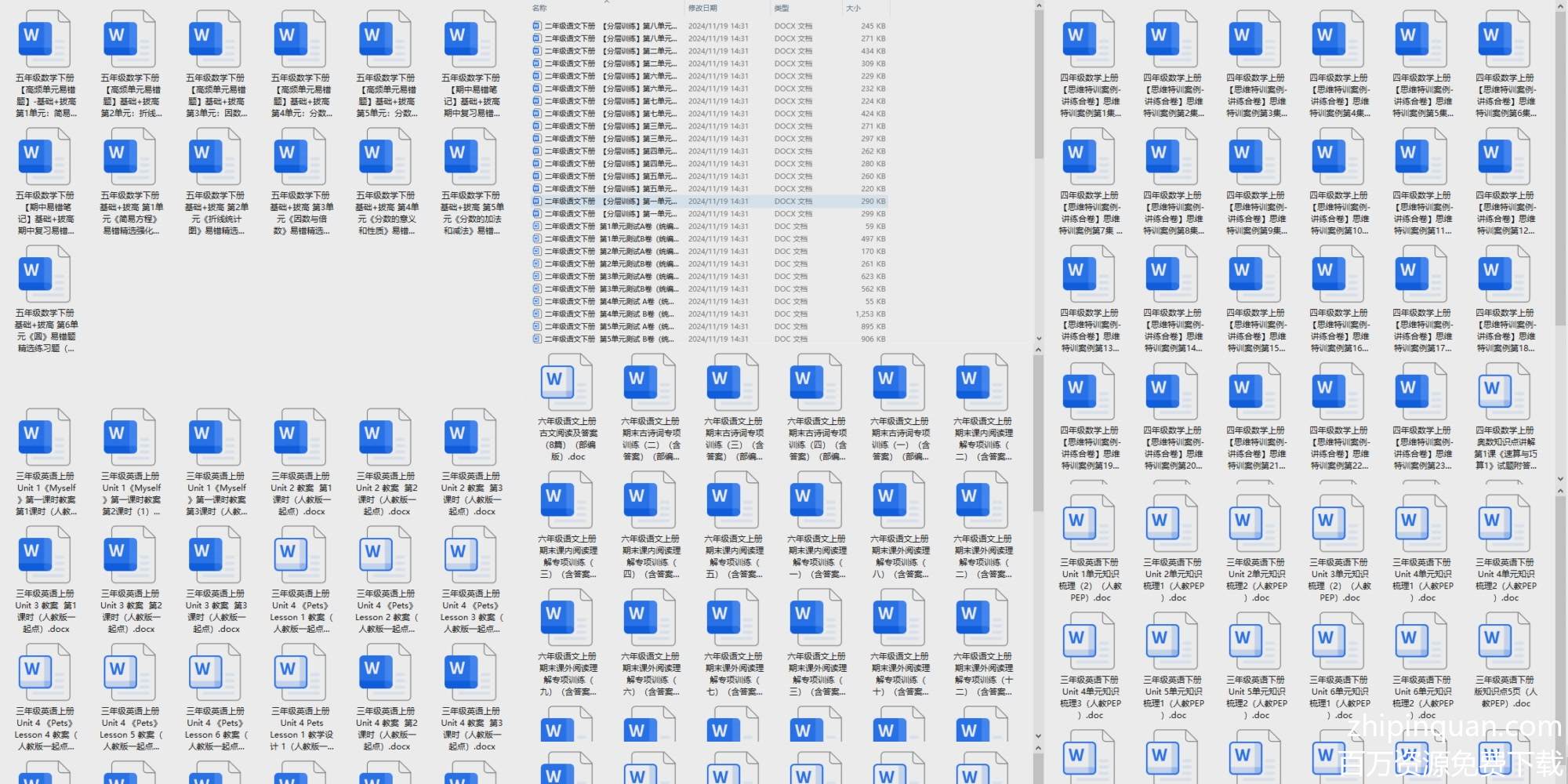Screen dimensions: 1568x784
Task: Select 六年级语文上册 古文阅读及答案(8篇) document
Action: click(x=567, y=383)
